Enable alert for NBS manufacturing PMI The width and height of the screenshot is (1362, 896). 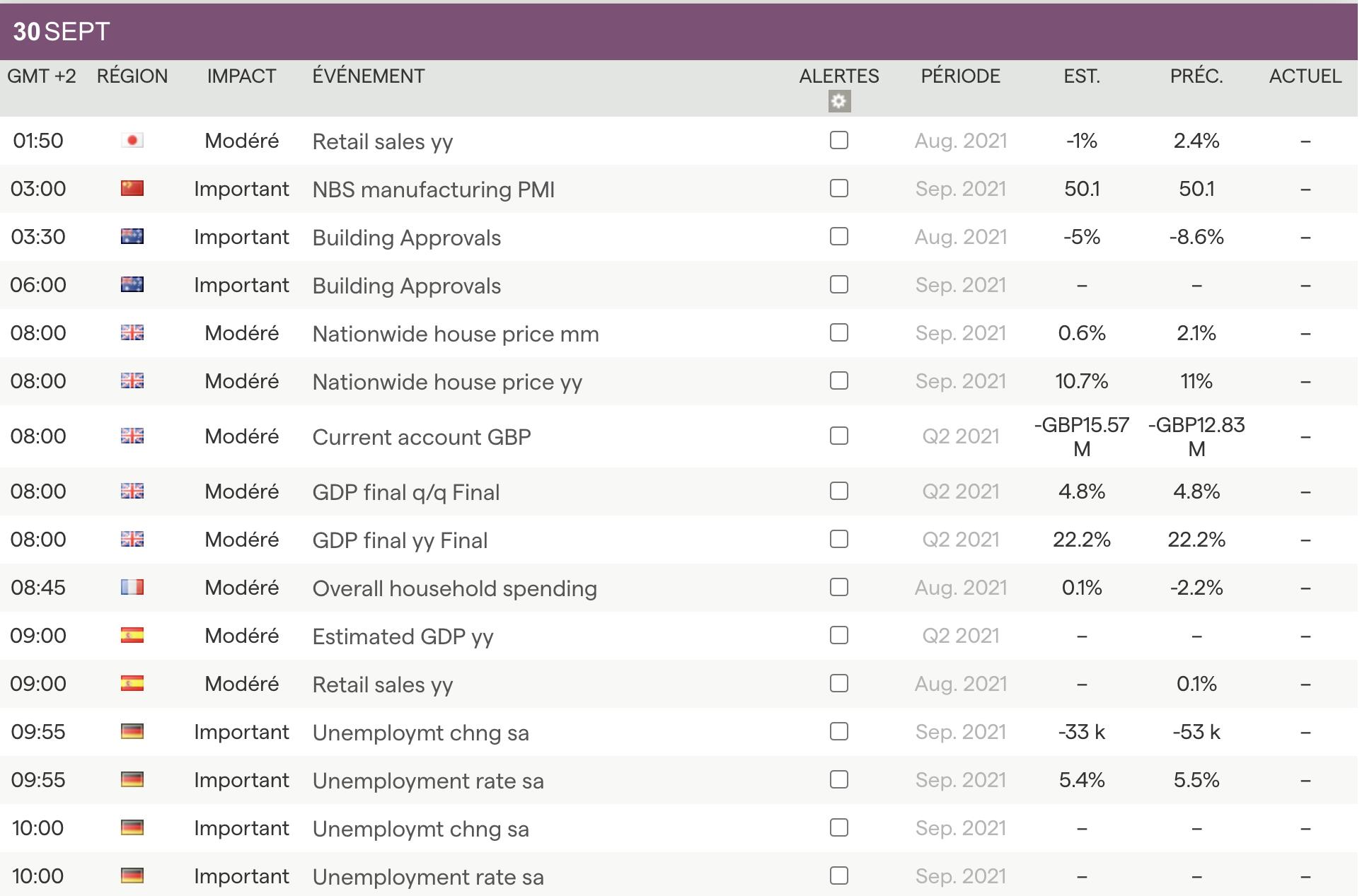tap(839, 189)
